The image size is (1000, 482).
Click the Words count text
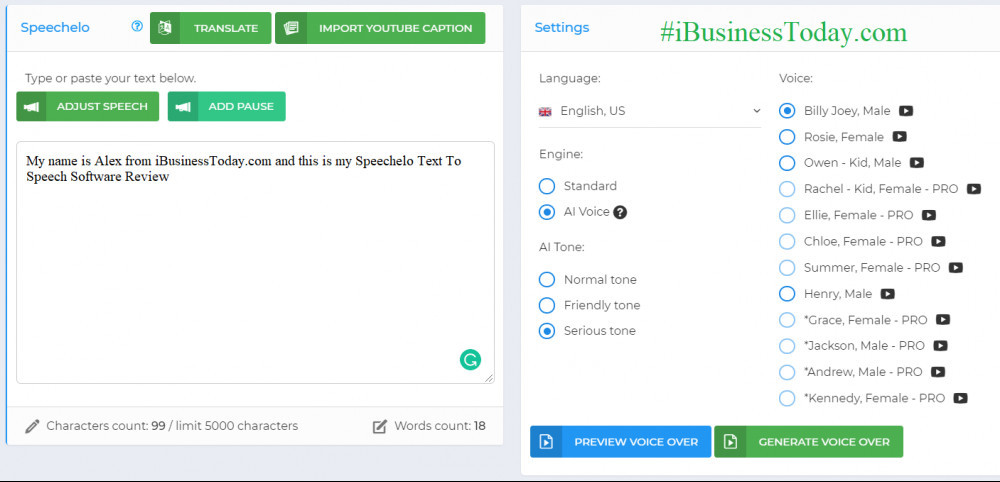point(439,426)
